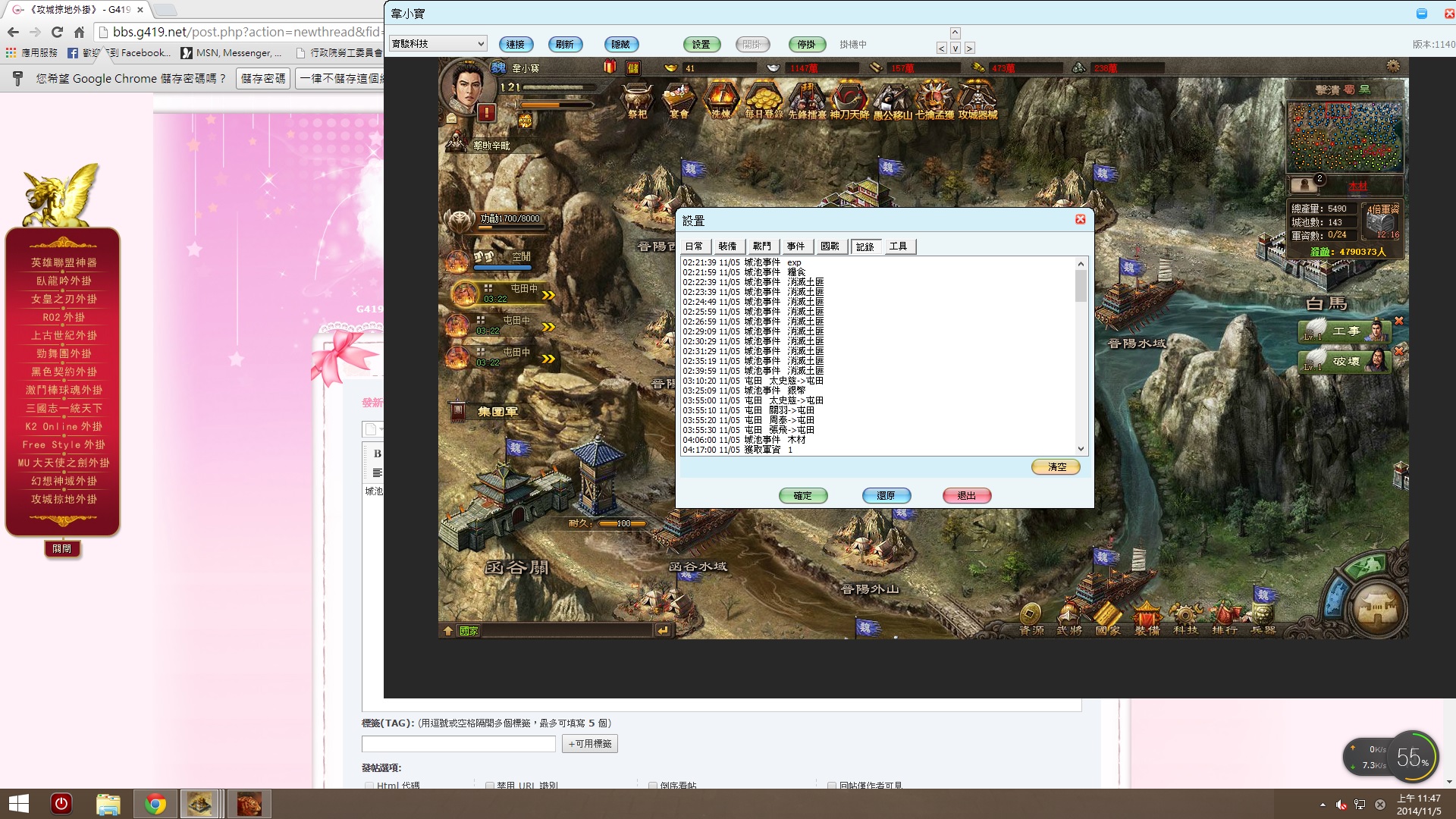Open the 育駿科技 dropdown list
The height and width of the screenshot is (819, 1456).
click(438, 44)
